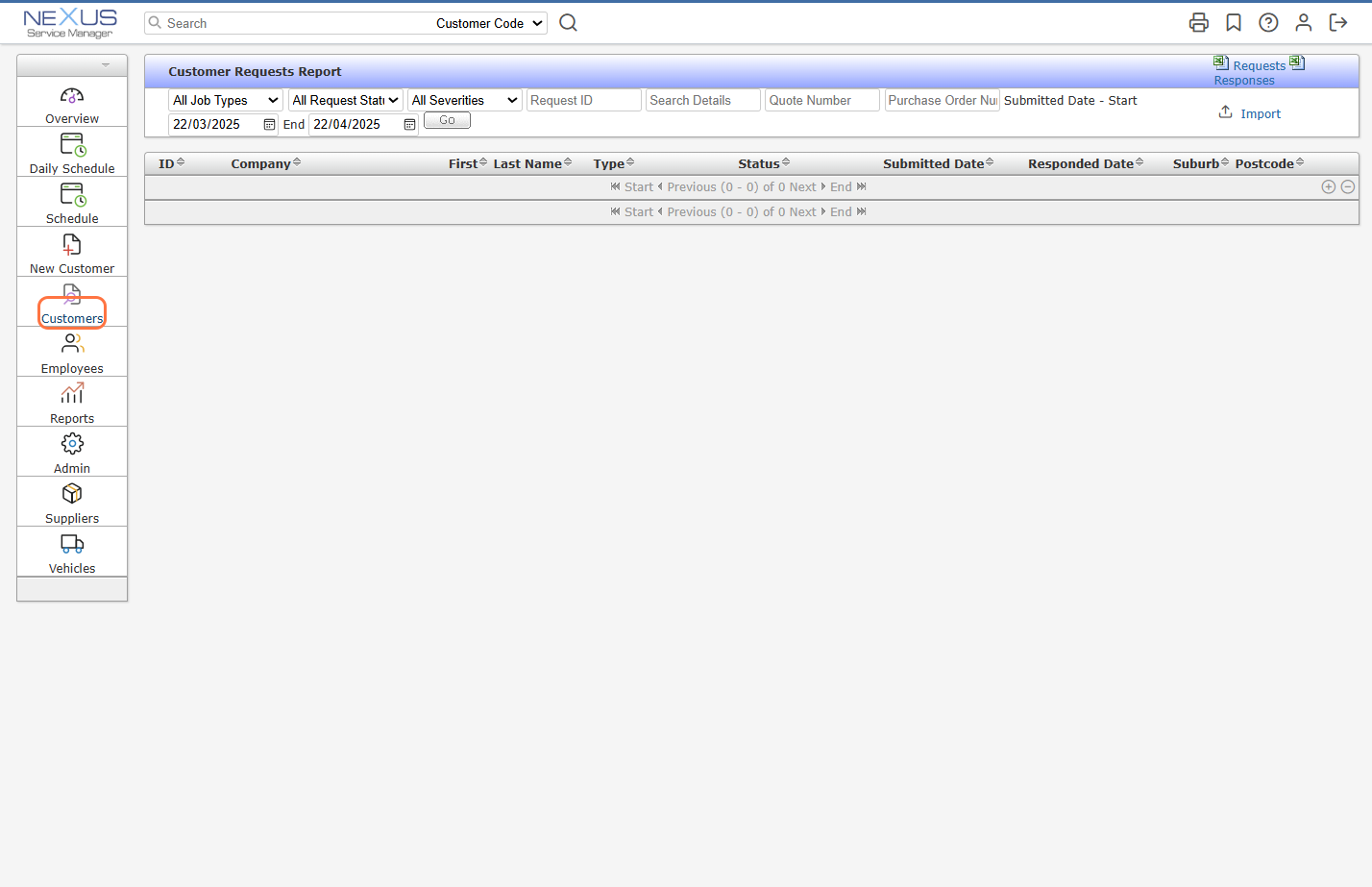Click the logout icon
Image resolution: width=1372 pixels, height=887 pixels.
coord(1338,22)
